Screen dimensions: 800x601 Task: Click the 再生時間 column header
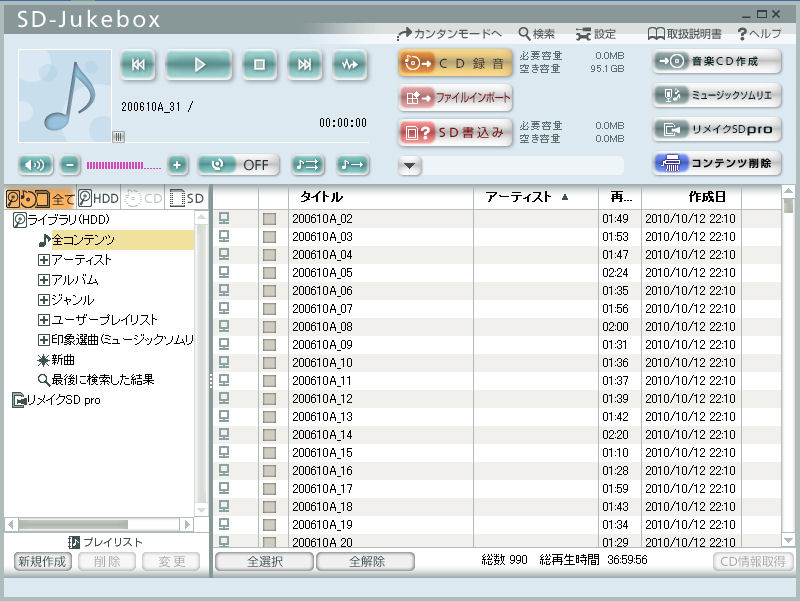point(620,197)
